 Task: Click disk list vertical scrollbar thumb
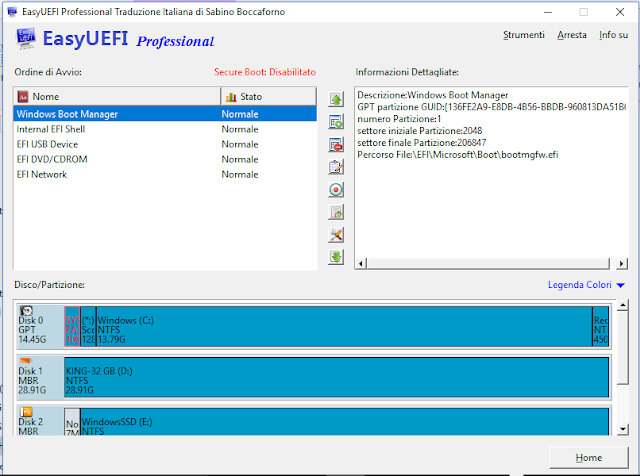pyautogui.click(x=622, y=348)
